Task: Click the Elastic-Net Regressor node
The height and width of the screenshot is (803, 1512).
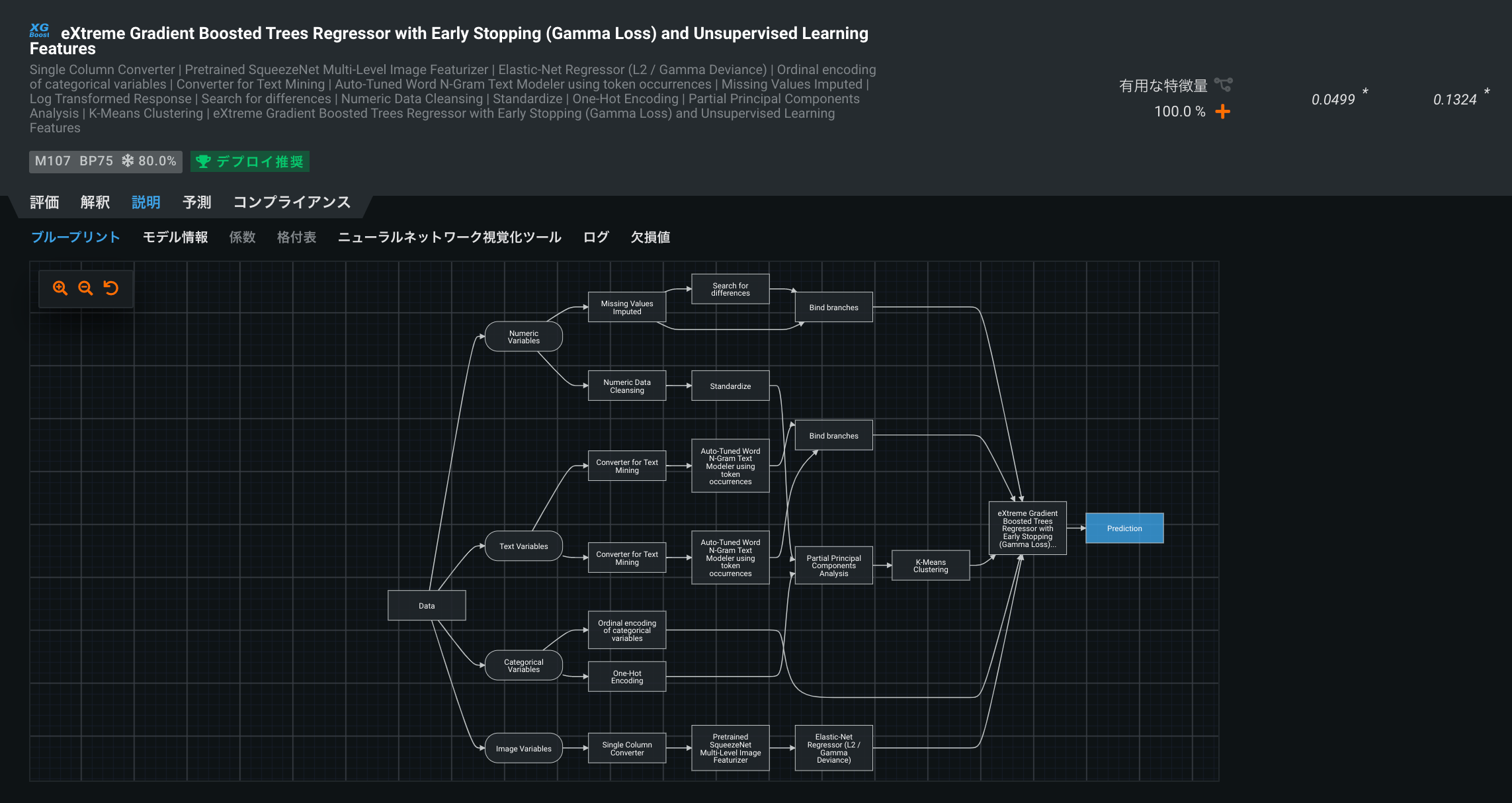Action: click(833, 748)
